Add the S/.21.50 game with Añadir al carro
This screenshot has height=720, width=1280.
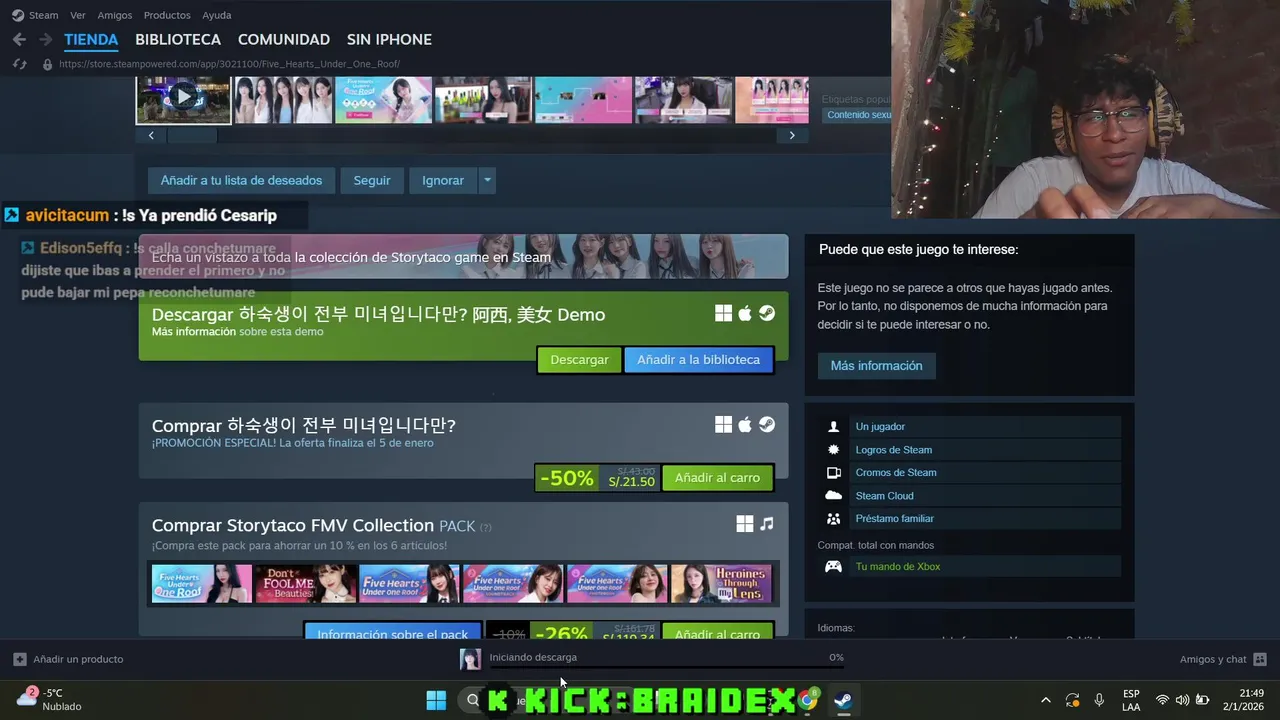tap(717, 478)
